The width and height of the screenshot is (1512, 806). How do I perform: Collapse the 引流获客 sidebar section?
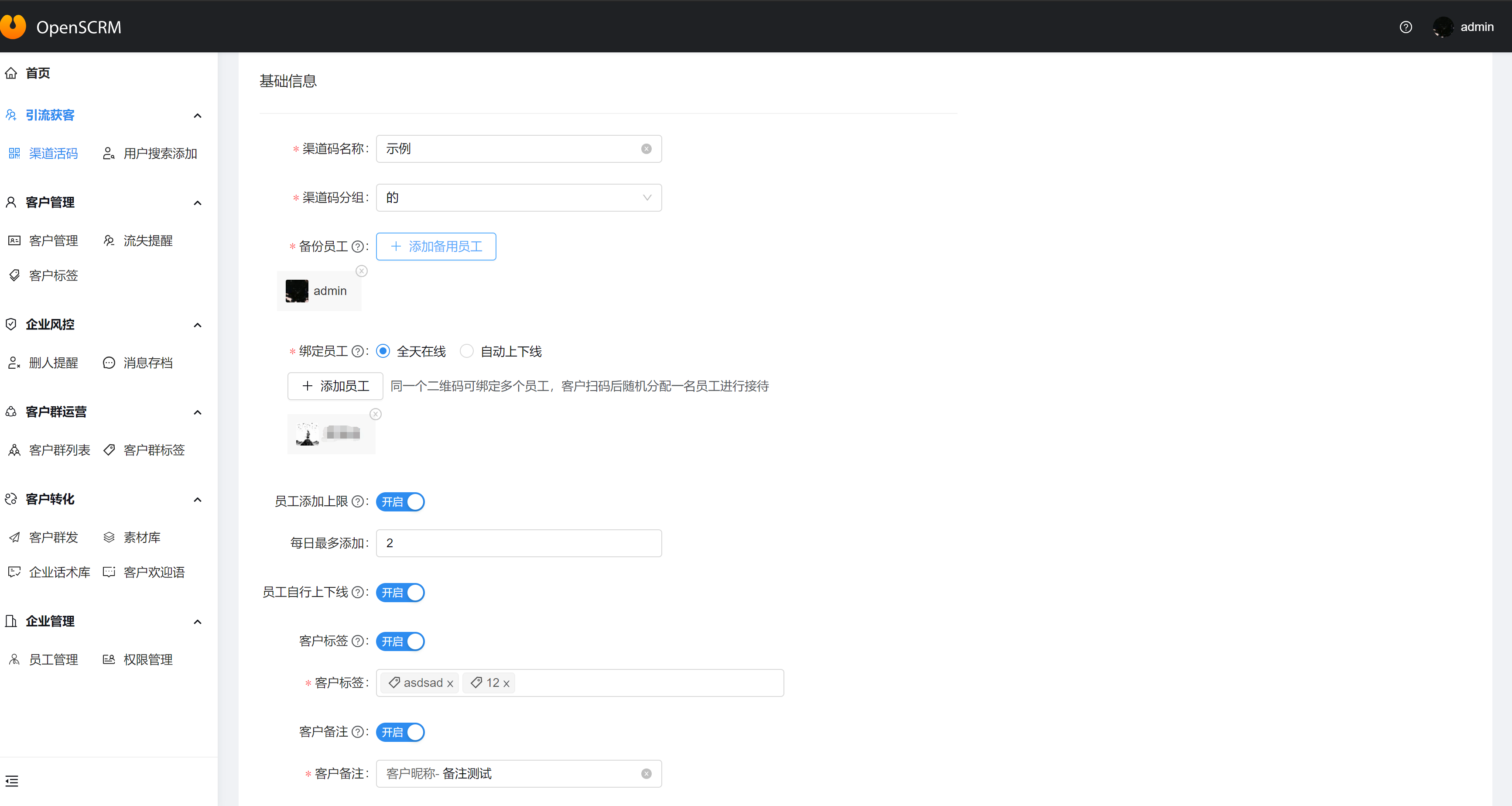point(197,116)
